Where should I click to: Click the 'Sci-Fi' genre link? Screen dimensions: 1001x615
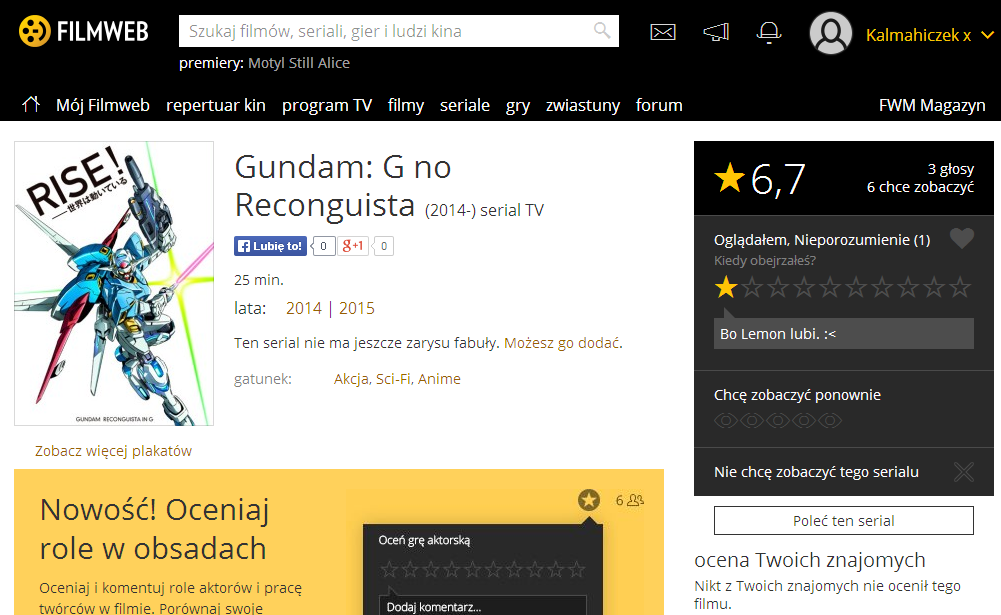click(393, 379)
